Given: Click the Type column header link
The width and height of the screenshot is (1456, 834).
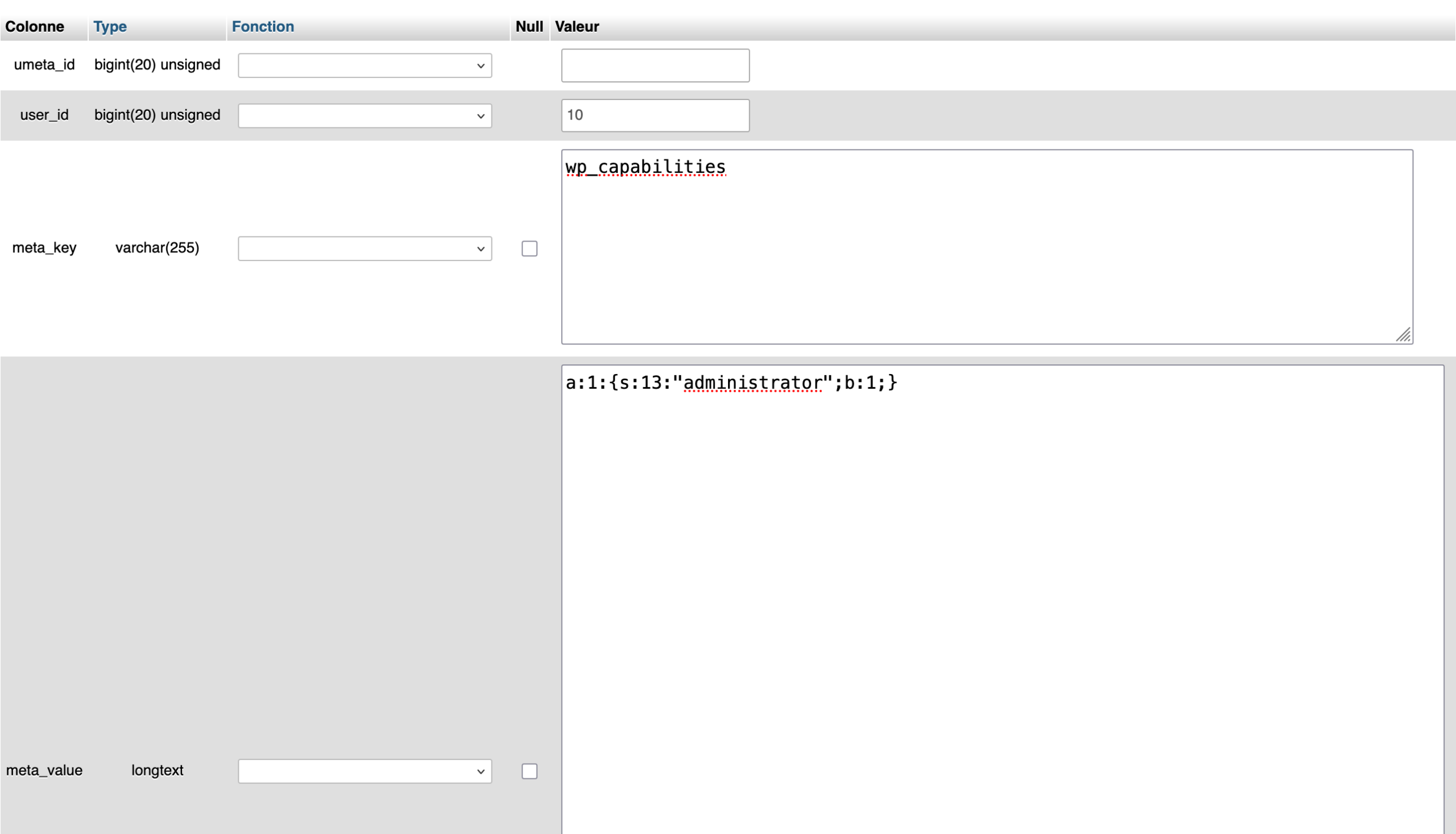Looking at the screenshot, I should [110, 26].
